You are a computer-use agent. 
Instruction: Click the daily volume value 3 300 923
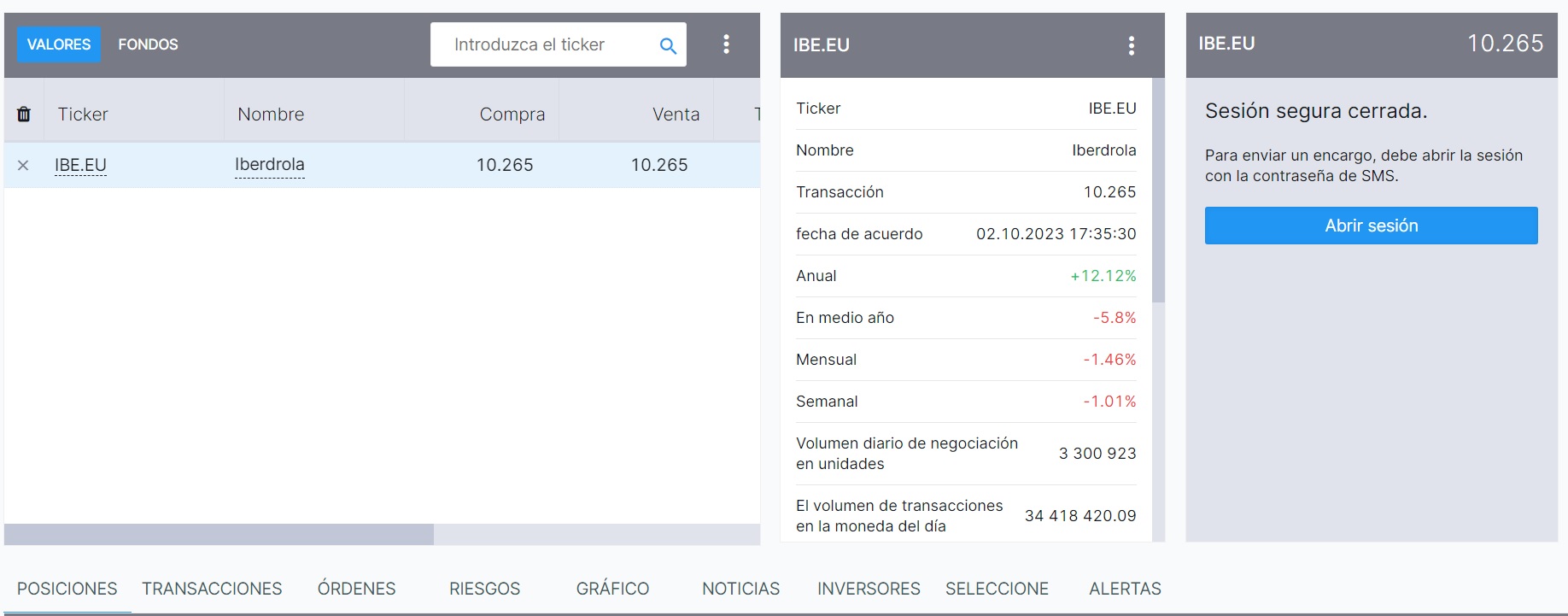pyautogui.click(x=1097, y=454)
